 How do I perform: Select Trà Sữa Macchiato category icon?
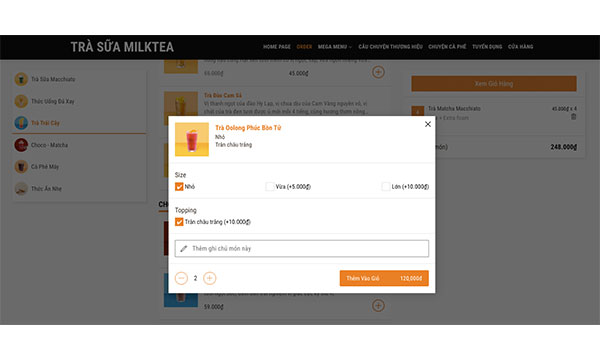21,79
